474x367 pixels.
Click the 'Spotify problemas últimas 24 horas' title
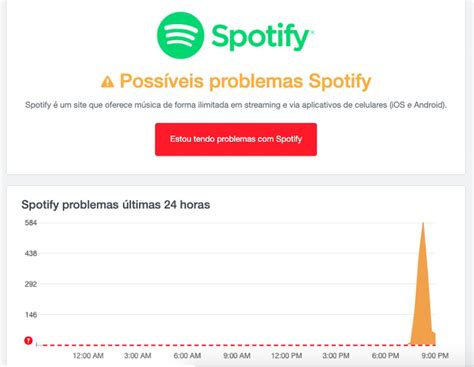[116, 204]
